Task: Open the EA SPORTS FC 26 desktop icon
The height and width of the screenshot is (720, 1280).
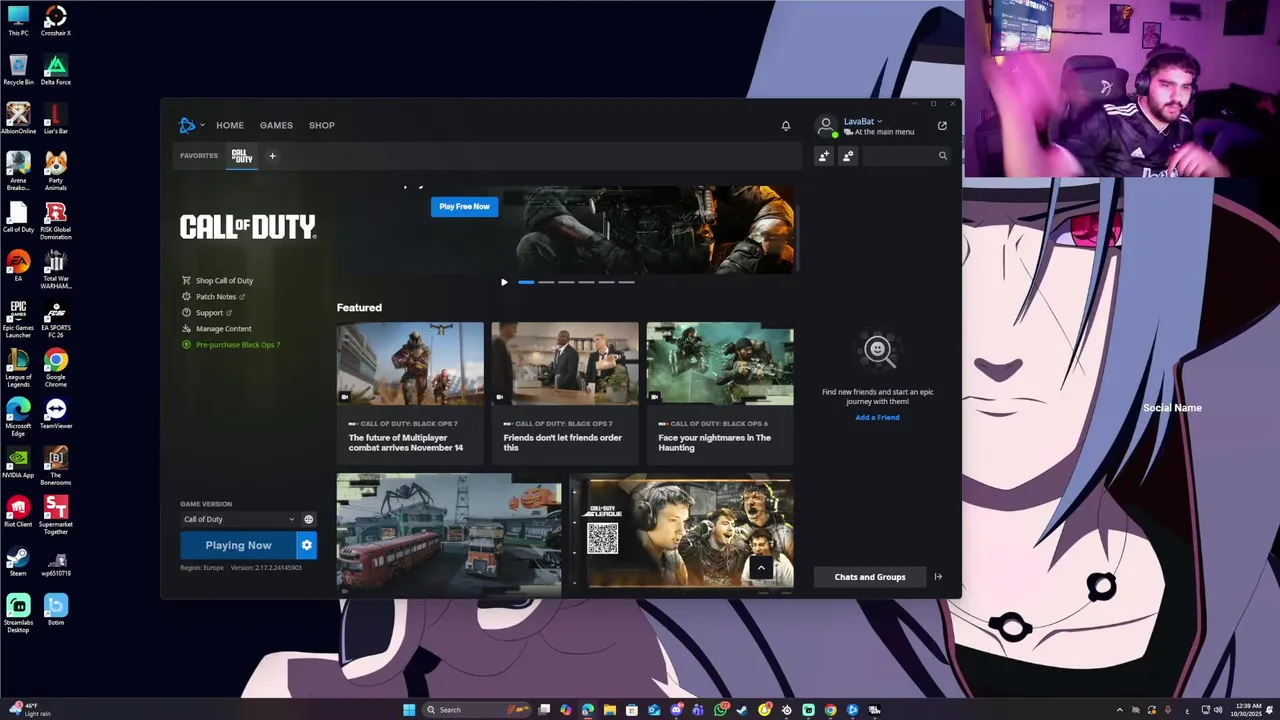Action: click(56, 318)
